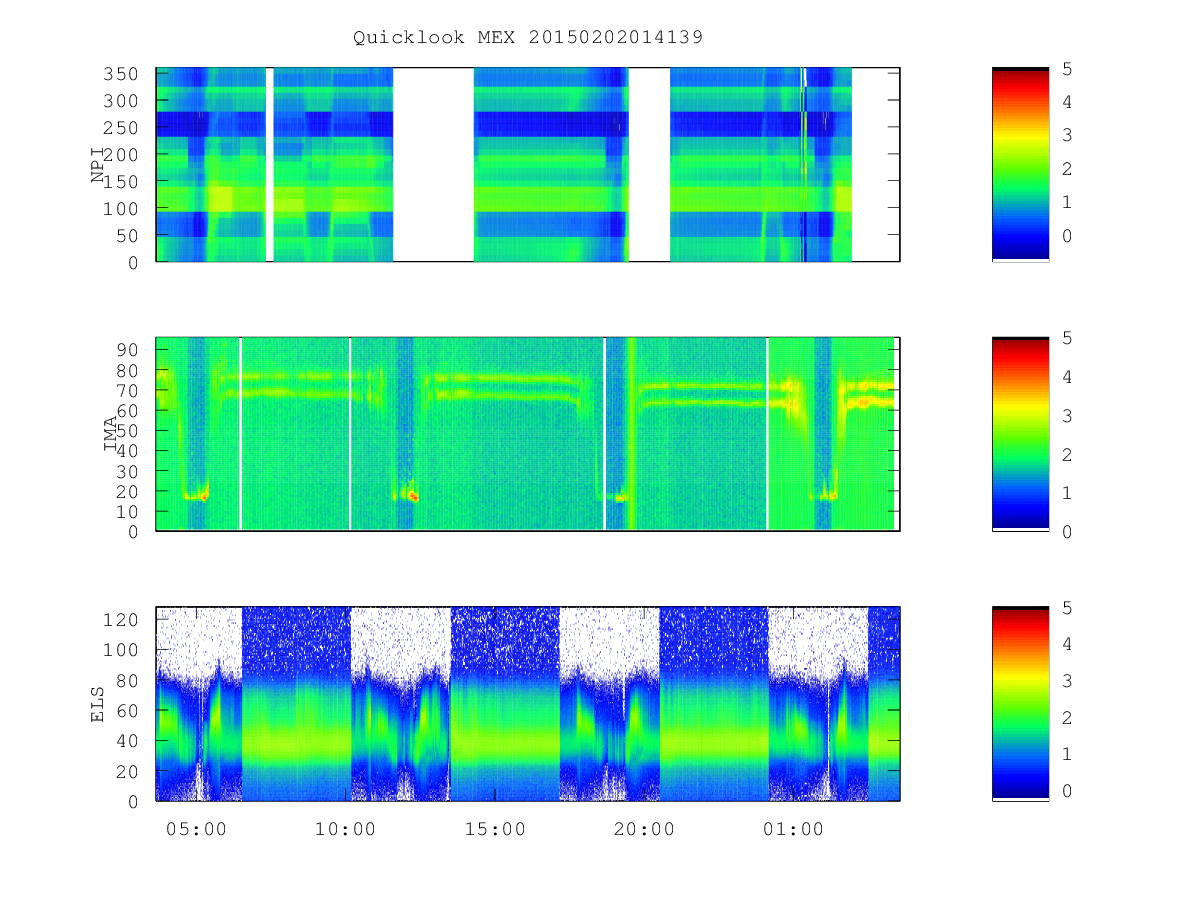Viewport: 1200px width, 900px height.
Task: Click the 10:00 time tick label
Action: click(346, 829)
